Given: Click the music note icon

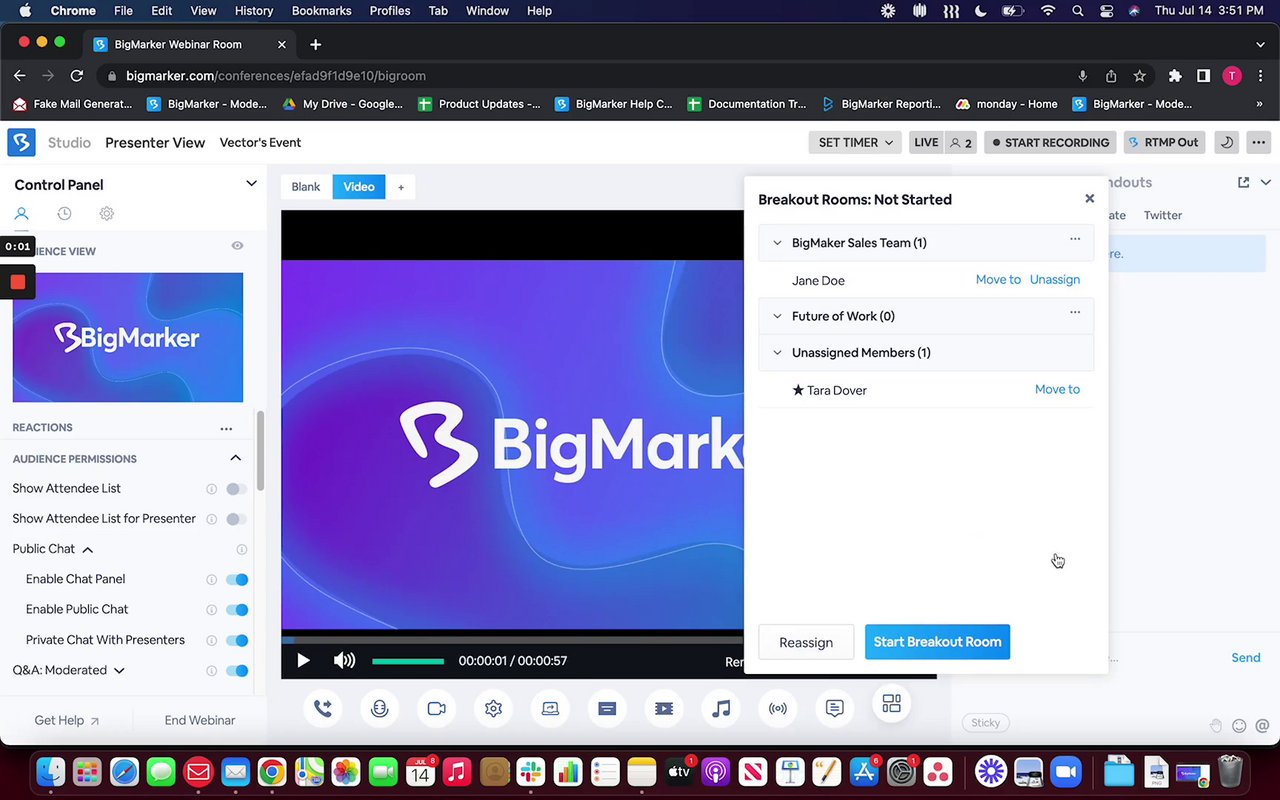Looking at the screenshot, I should pos(721,709).
